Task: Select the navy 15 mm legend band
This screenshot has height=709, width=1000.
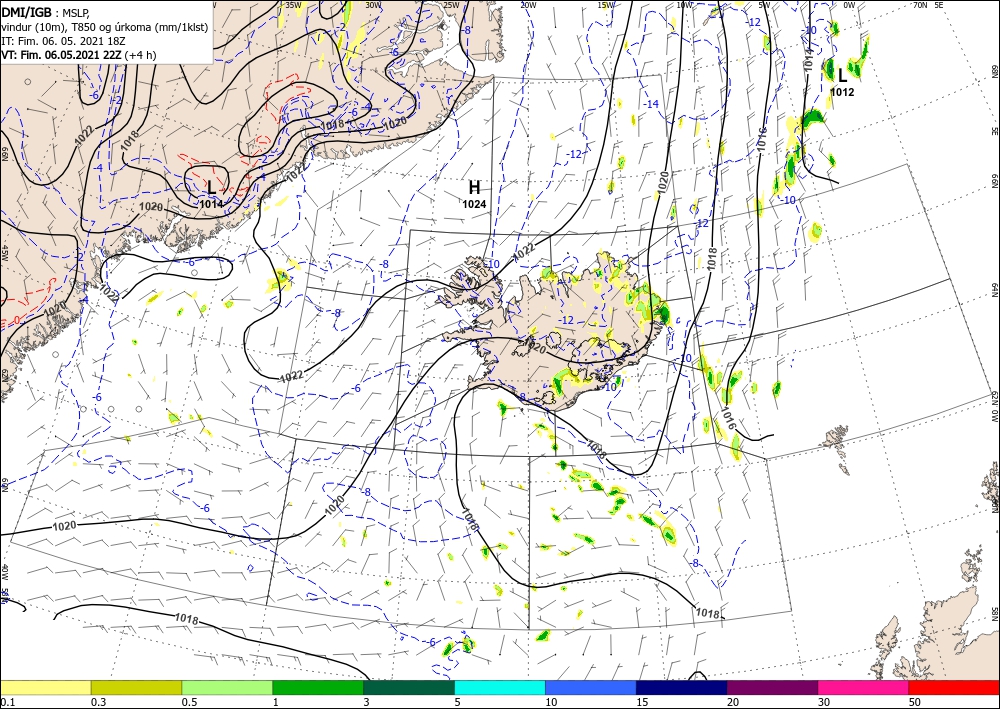Action: tap(682, 688)
